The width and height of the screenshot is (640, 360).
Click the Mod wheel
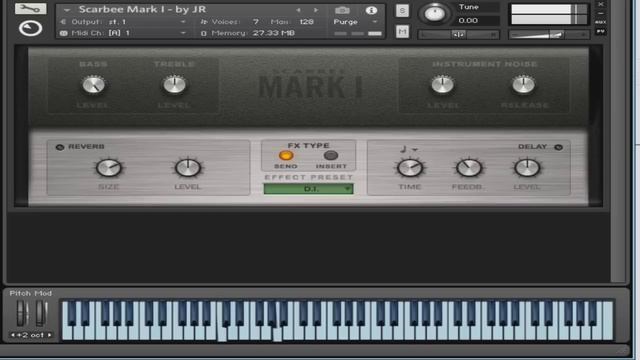tap(41, 313)
